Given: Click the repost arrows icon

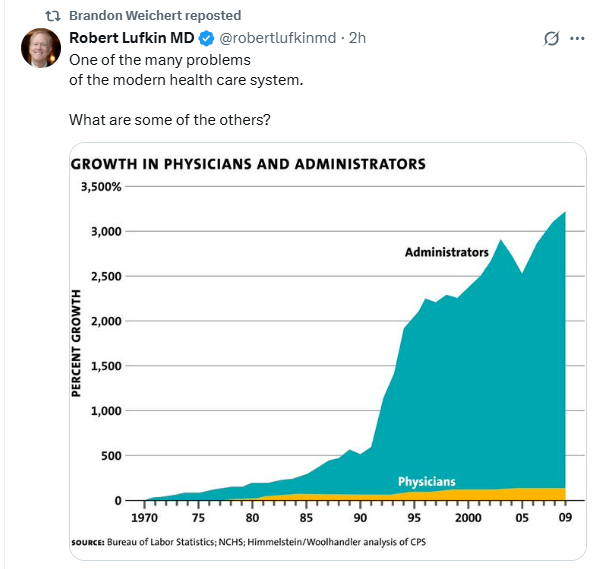Looking at the screenshot, I should [x=53, y=16].
